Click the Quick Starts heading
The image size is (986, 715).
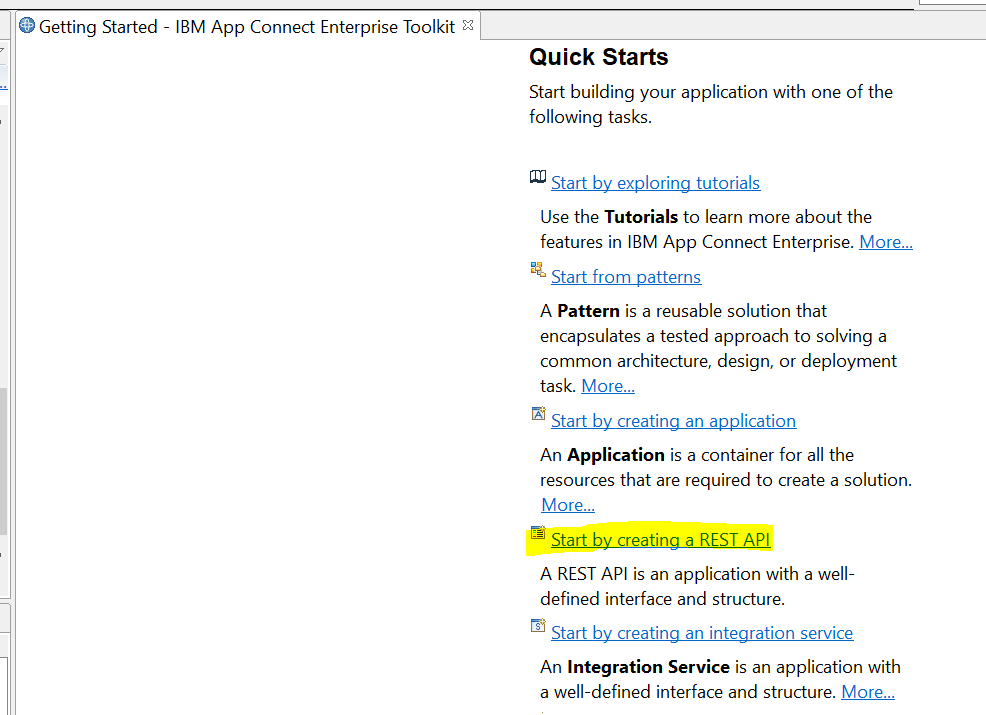[x=599, y=57]
